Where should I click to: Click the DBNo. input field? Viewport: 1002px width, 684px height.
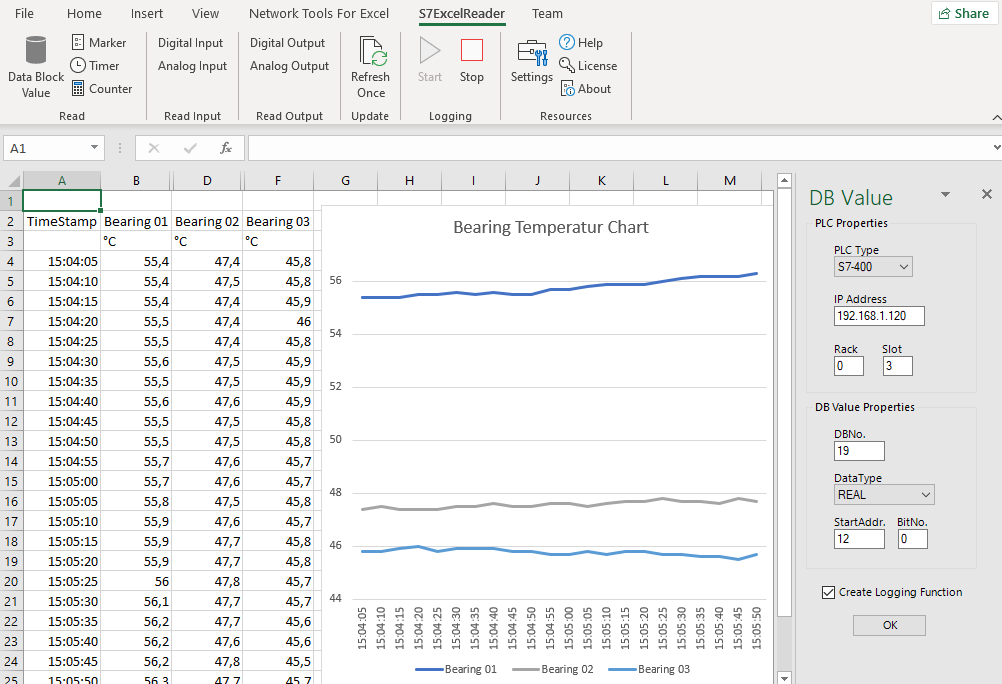859,451
